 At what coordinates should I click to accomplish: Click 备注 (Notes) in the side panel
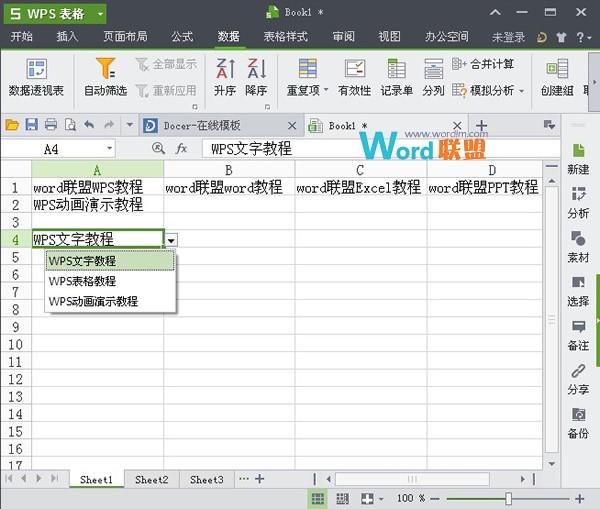pyautogui.click(x=578, y=336)
